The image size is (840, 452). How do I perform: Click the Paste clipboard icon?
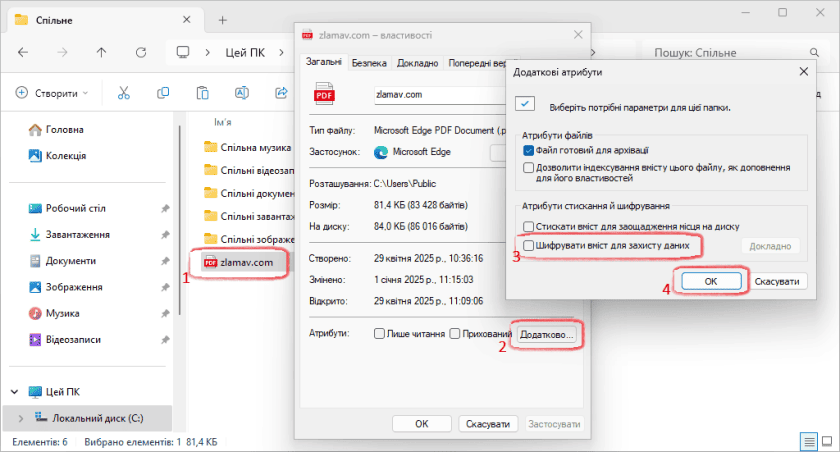tap(202, 93)
